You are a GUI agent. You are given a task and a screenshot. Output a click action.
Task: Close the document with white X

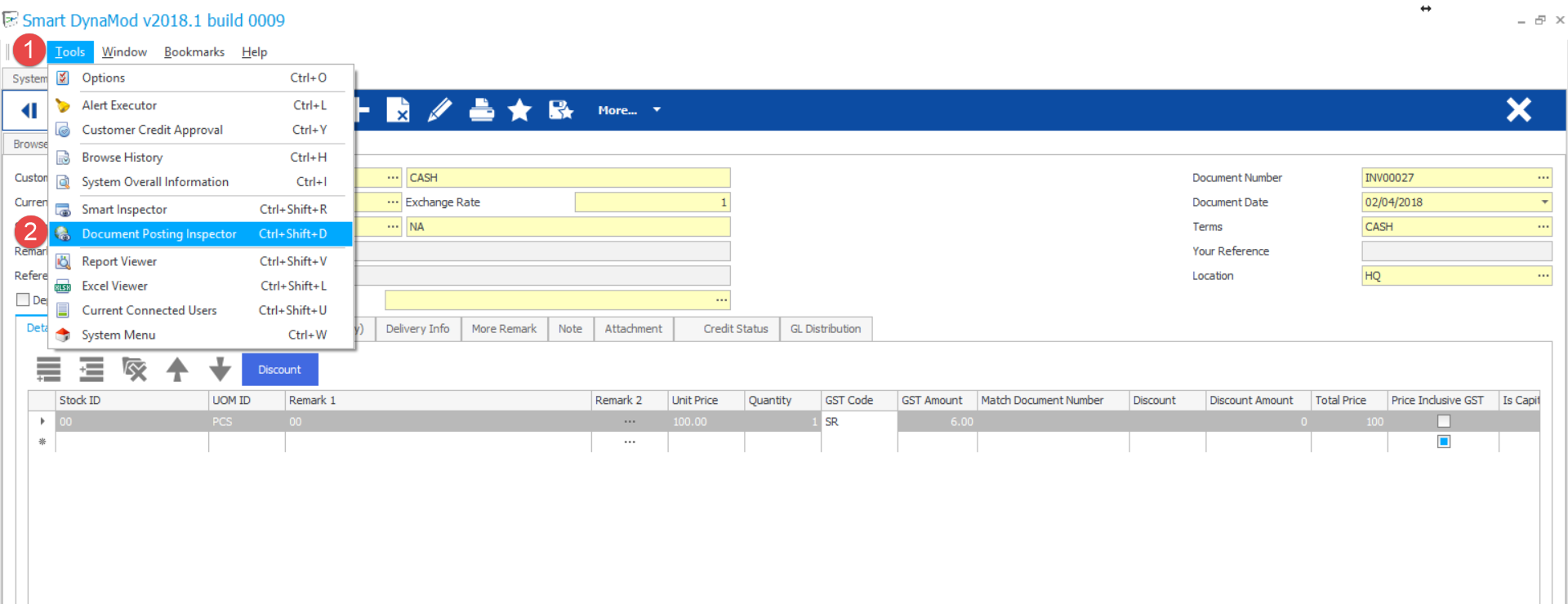(x=1518, y=109)
